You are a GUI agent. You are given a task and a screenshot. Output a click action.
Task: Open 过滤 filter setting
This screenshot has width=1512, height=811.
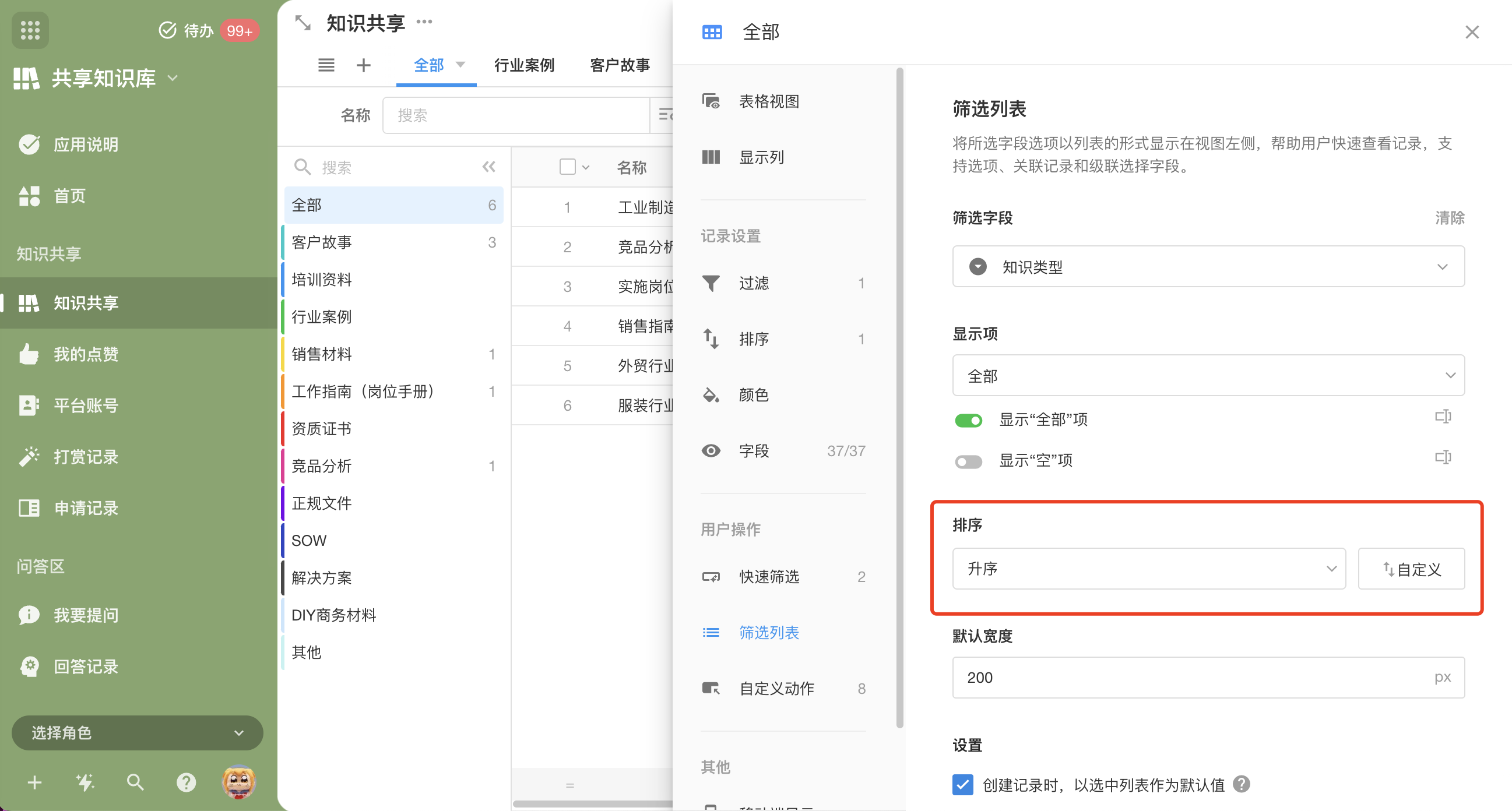pyautogui.click(x=783, y=283)
